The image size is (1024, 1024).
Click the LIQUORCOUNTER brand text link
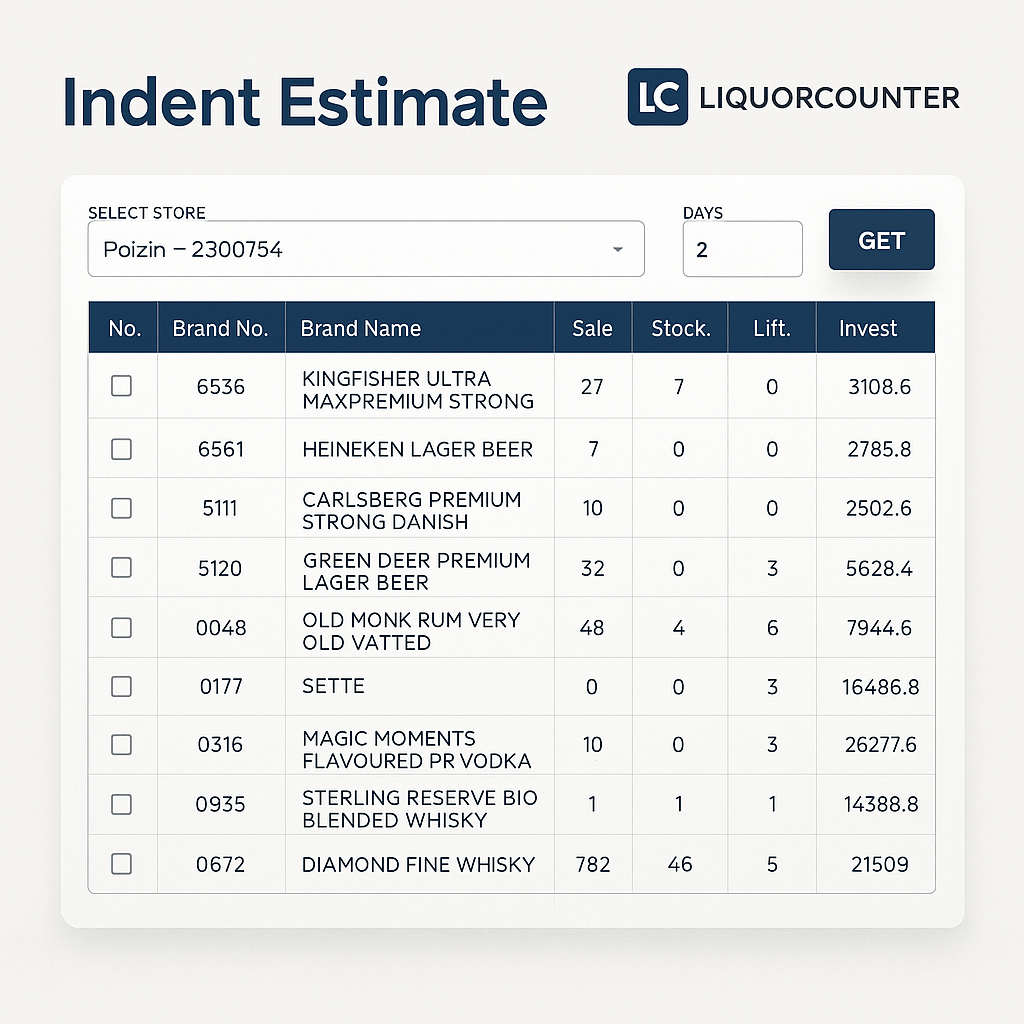829,98
